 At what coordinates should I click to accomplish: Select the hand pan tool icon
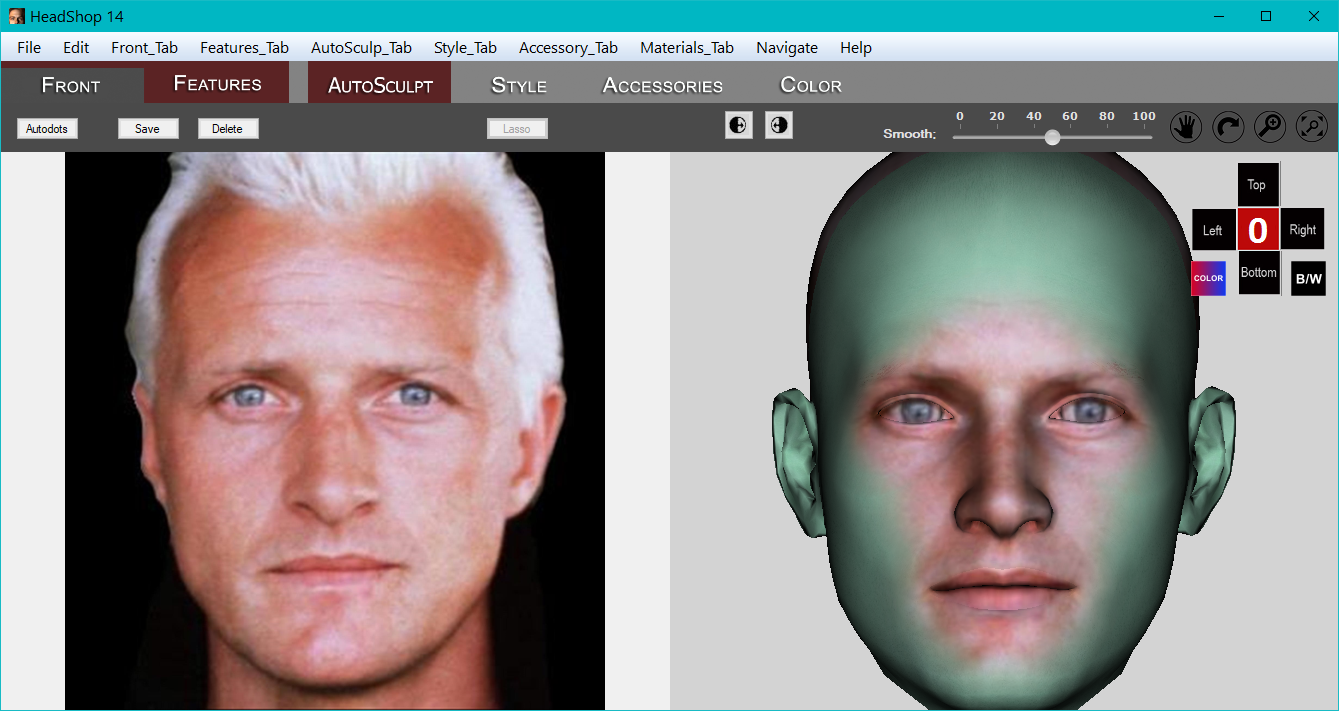(x=1186, y=126)
